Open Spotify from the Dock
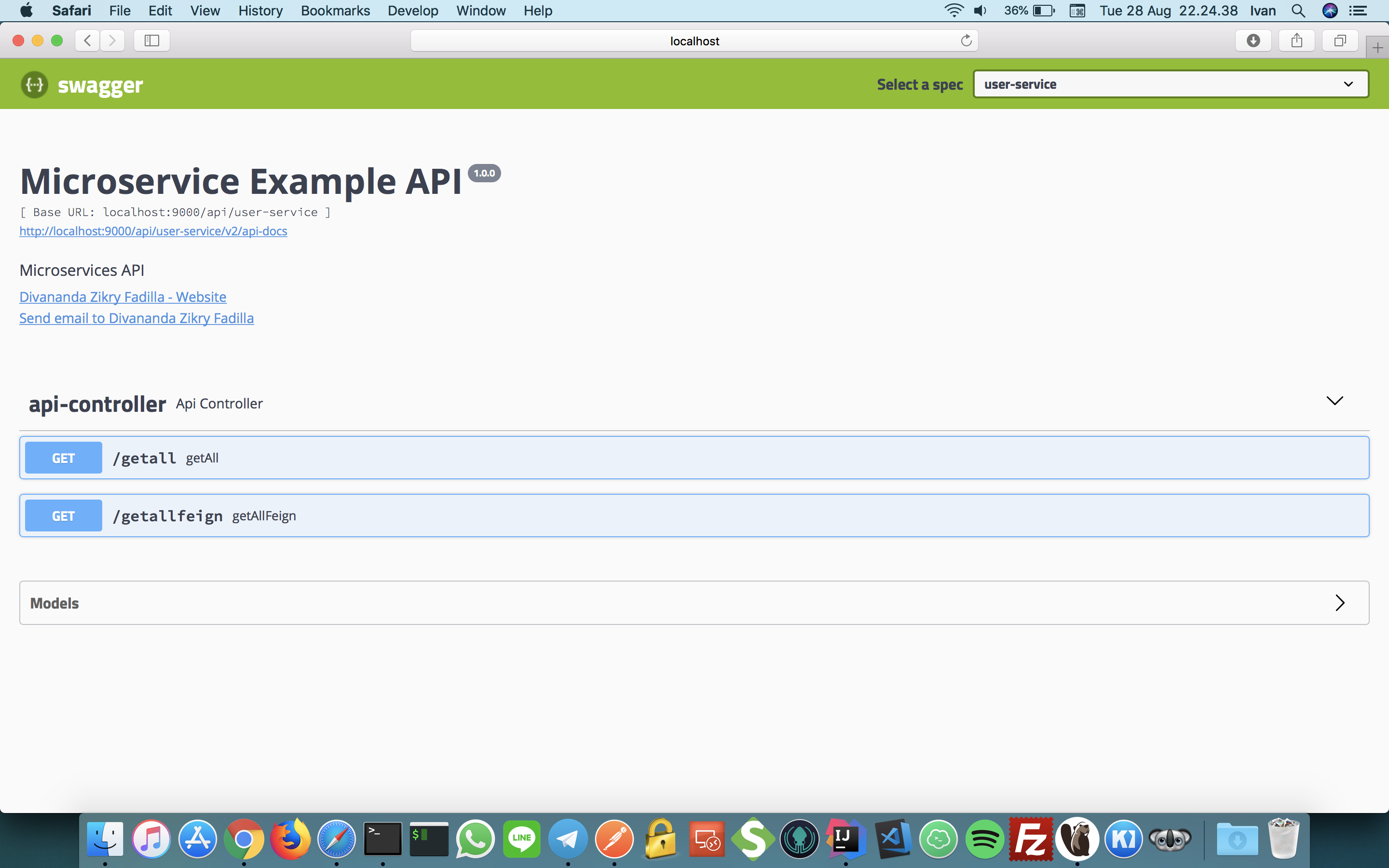This screenshot has height=868, width=1389. click(984, 839)
